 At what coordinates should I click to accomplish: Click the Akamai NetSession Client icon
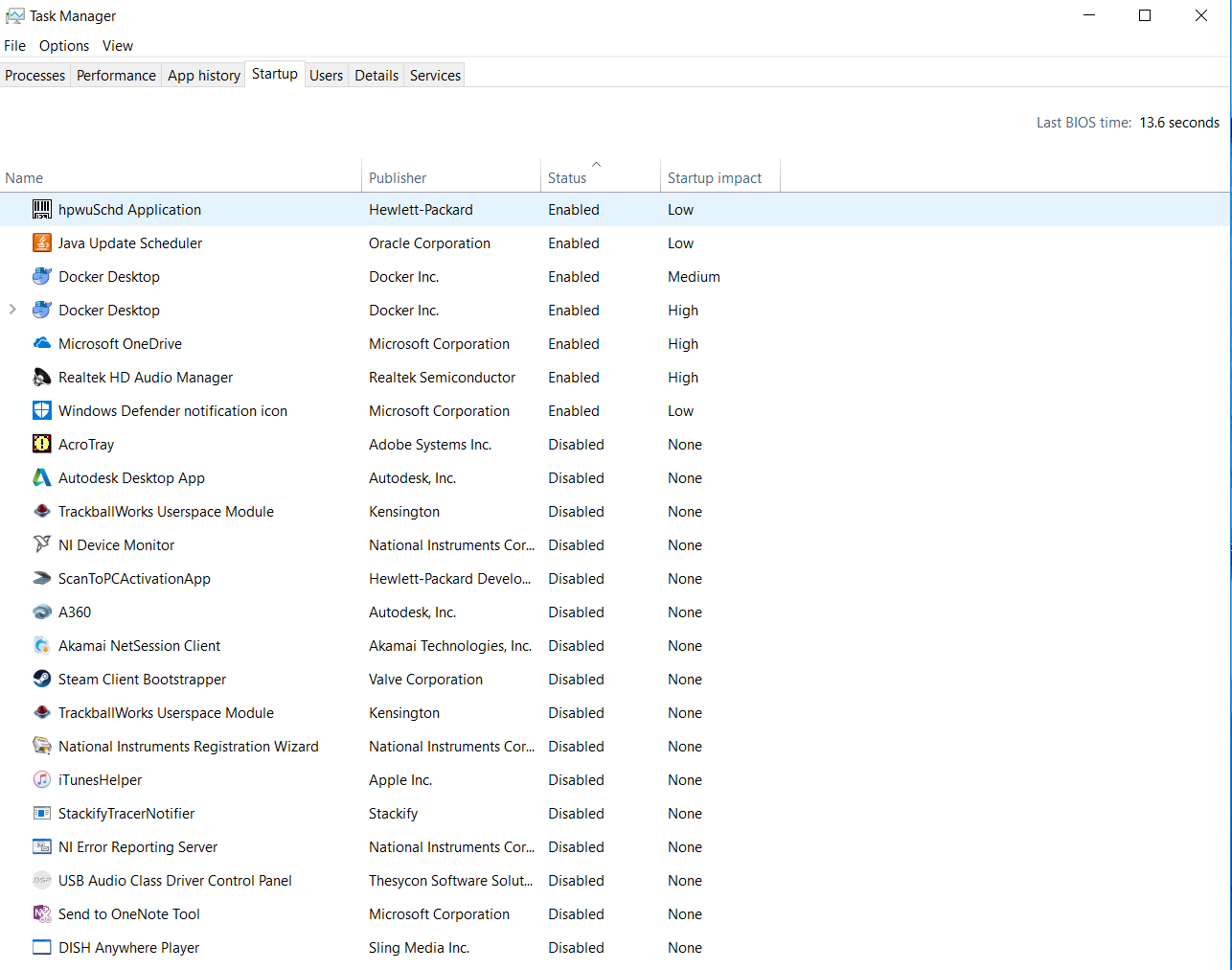(x=42, y=645)
